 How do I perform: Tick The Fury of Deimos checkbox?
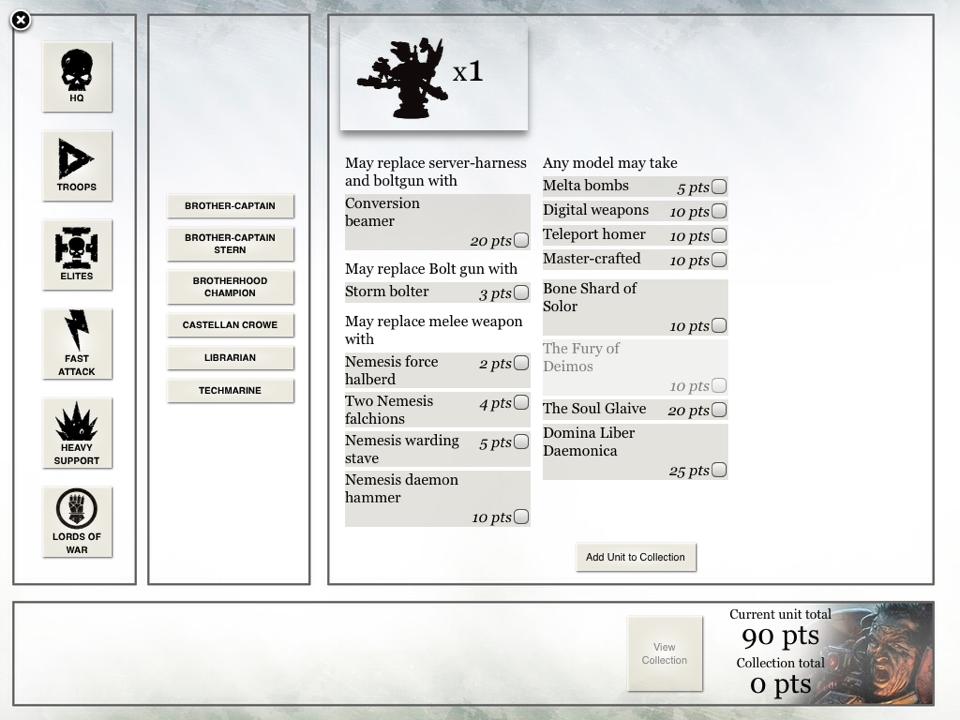(x=719, y=385)
